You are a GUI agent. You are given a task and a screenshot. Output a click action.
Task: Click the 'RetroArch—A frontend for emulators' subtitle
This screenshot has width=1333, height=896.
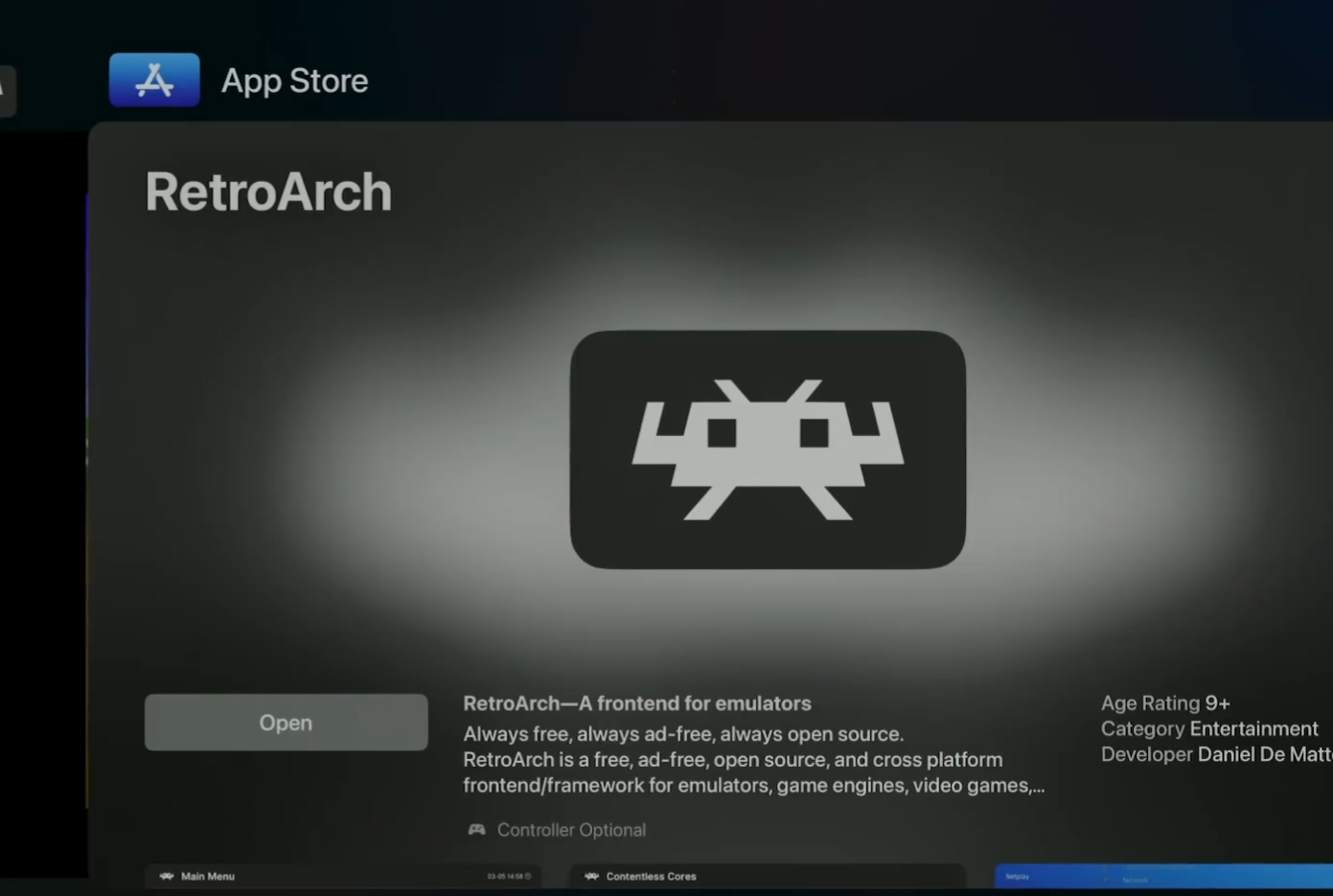coord(637,703)
